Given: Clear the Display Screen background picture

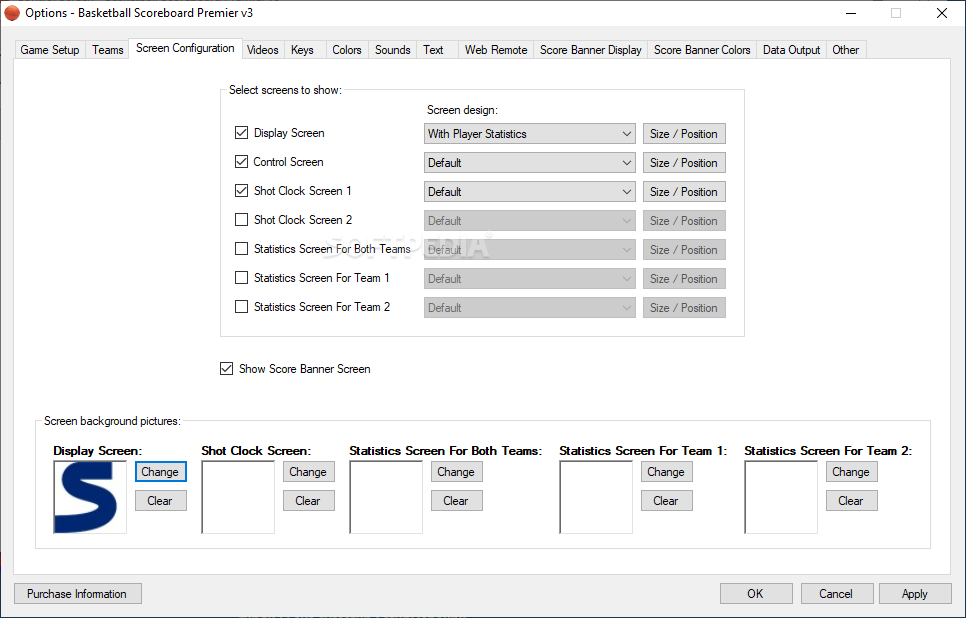Looking at the screenshot, I should [160, 500].
